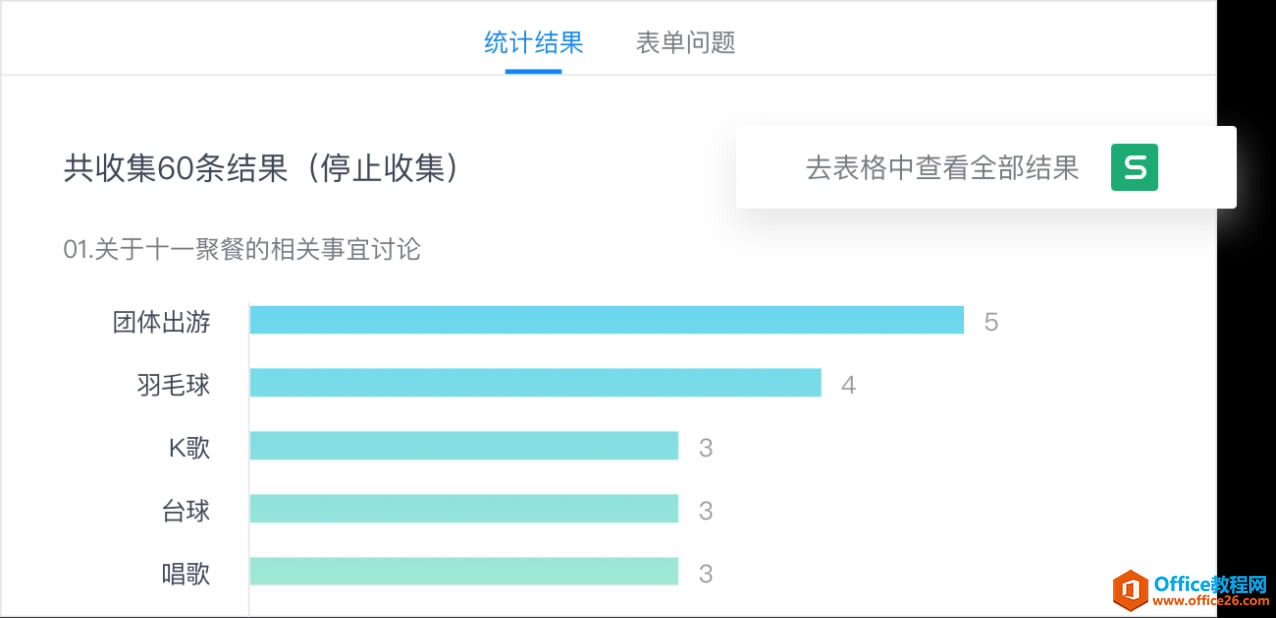
Task: Click the K歌 result bar
Action: 463,446
